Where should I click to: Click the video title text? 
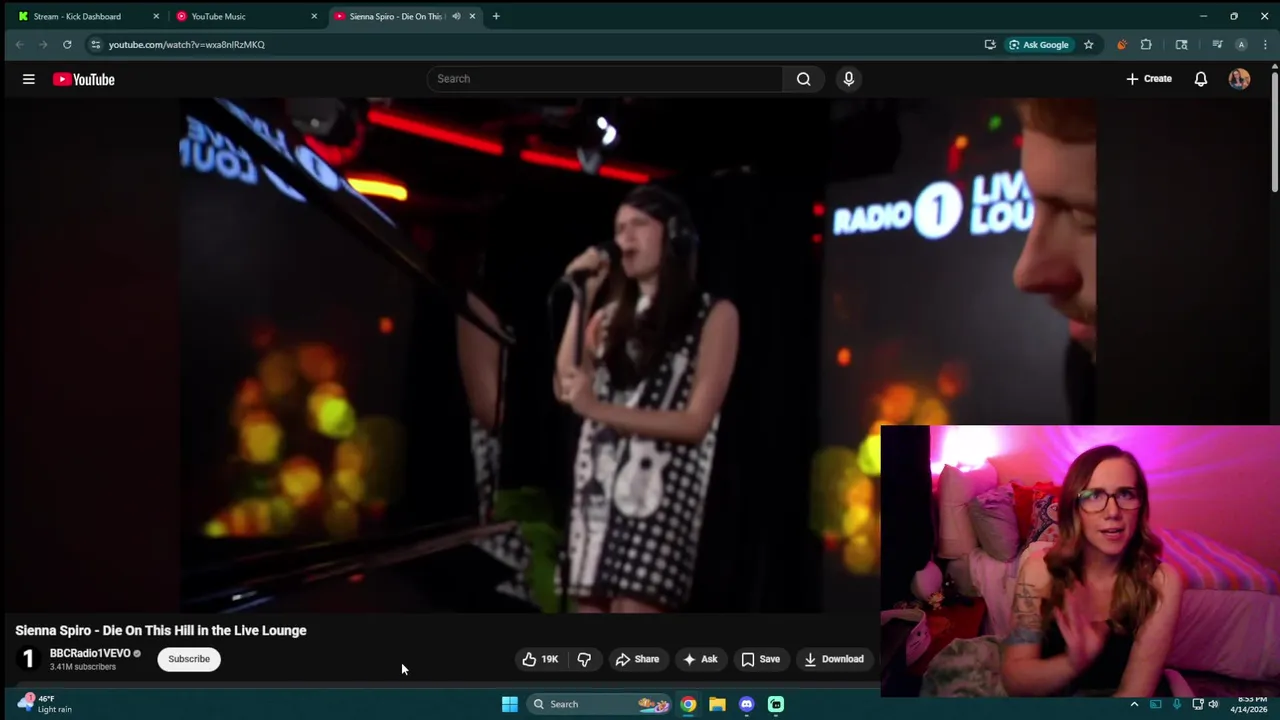(x=161, y=630)
